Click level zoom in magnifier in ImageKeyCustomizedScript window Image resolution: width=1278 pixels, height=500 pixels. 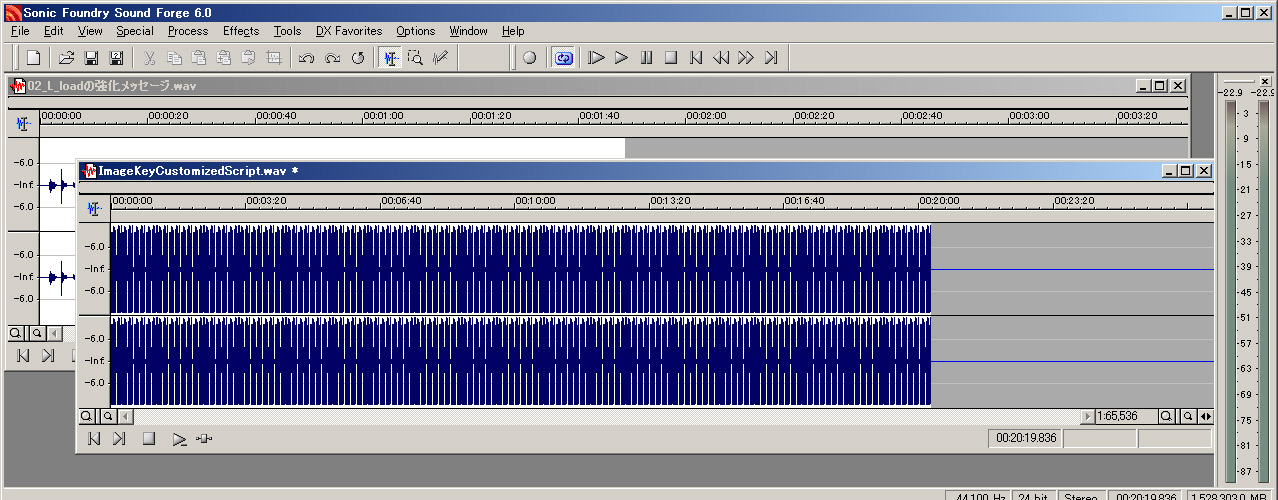coord(107,416)
